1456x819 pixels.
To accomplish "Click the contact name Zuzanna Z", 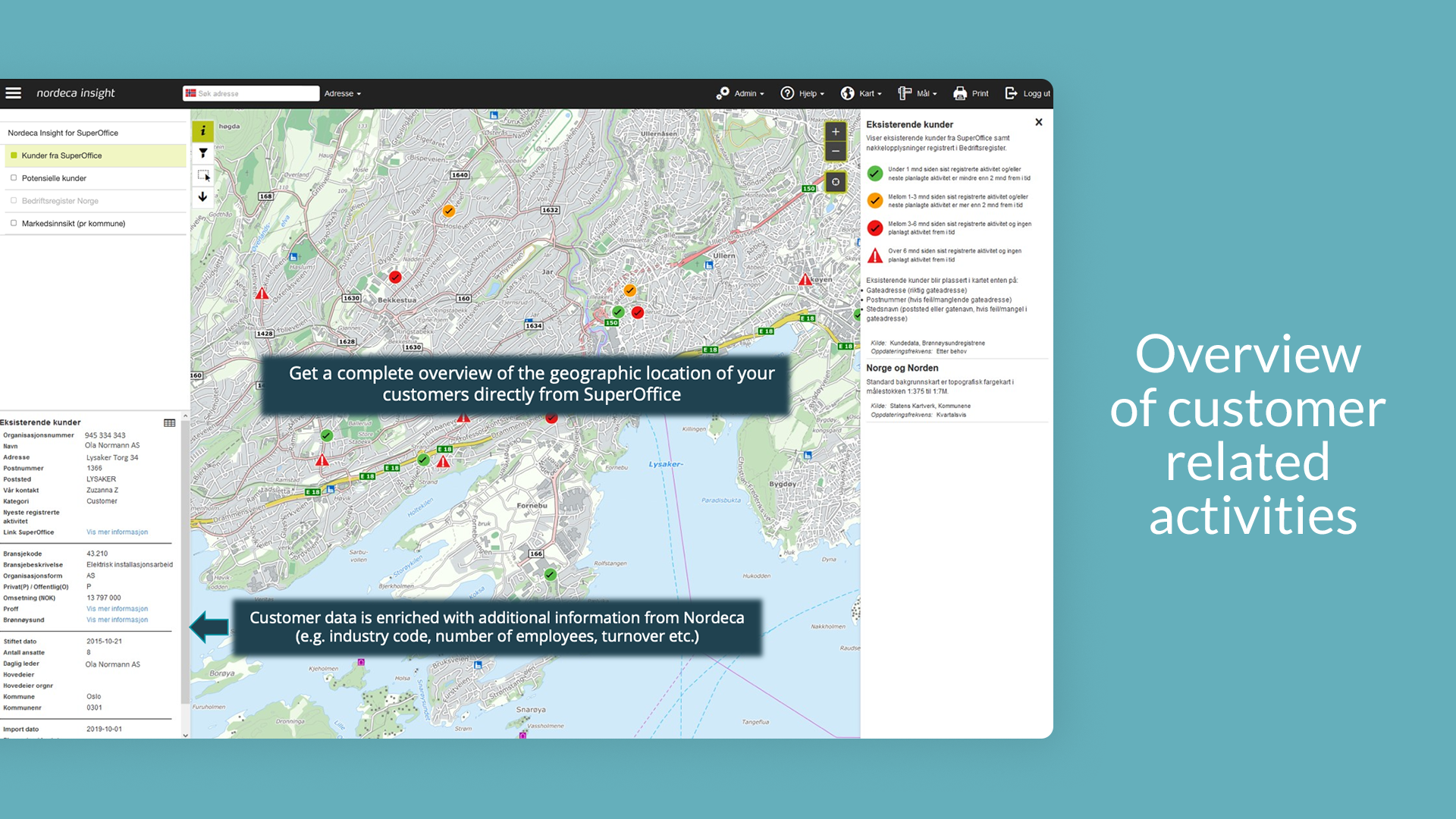I will tap(102, 491).
